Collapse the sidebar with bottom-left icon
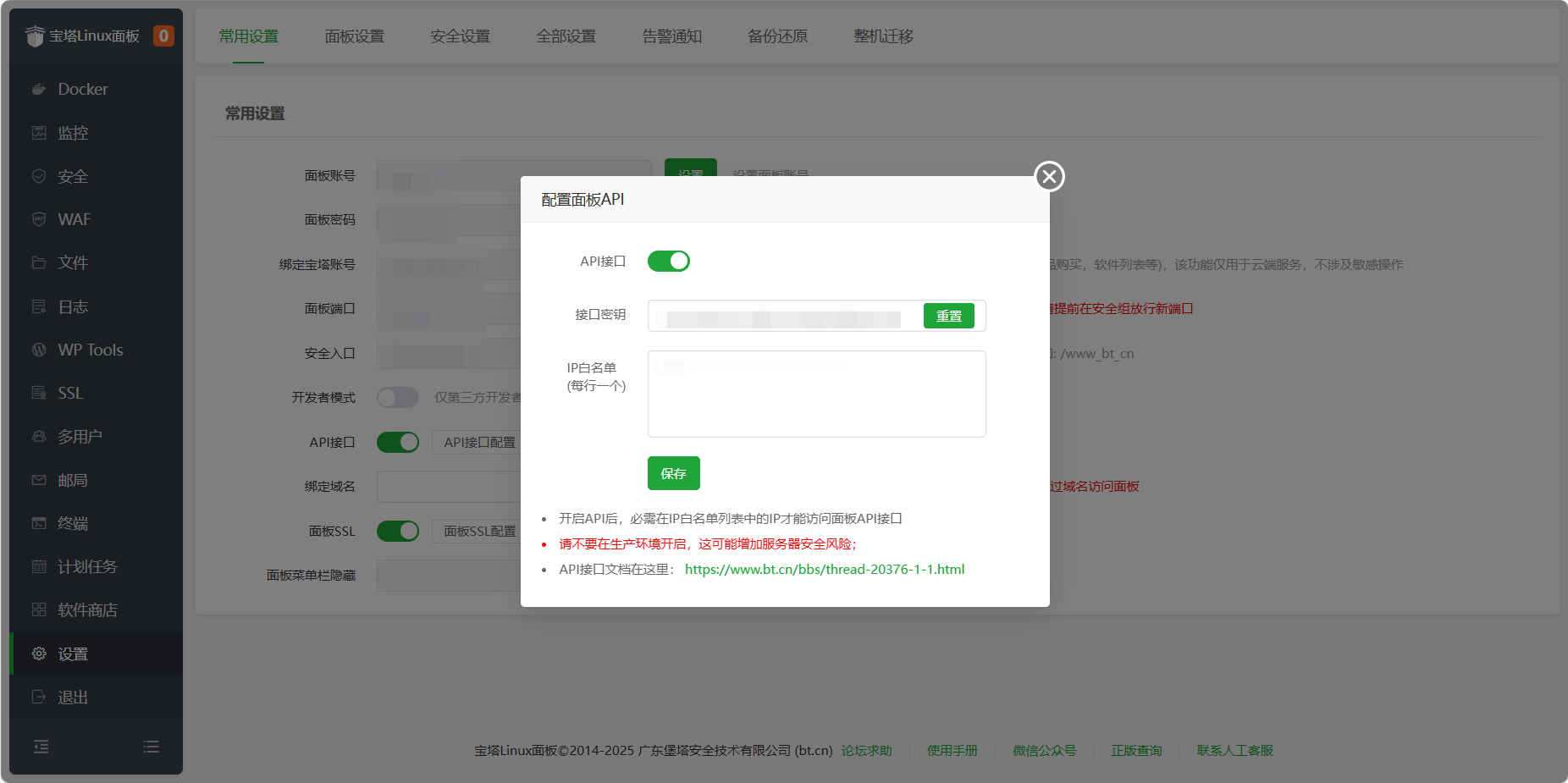1568x783 pixels. pyautogui.click(x=41, y=747)
